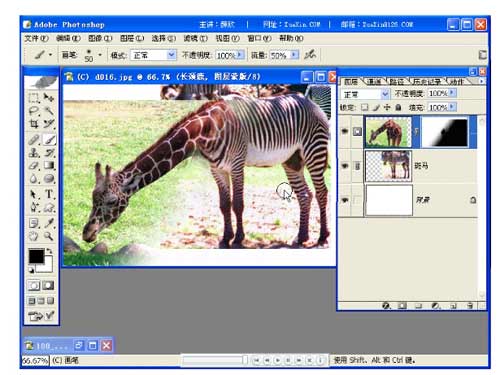Select the Rectangular Marquee tool

point(34,98)
